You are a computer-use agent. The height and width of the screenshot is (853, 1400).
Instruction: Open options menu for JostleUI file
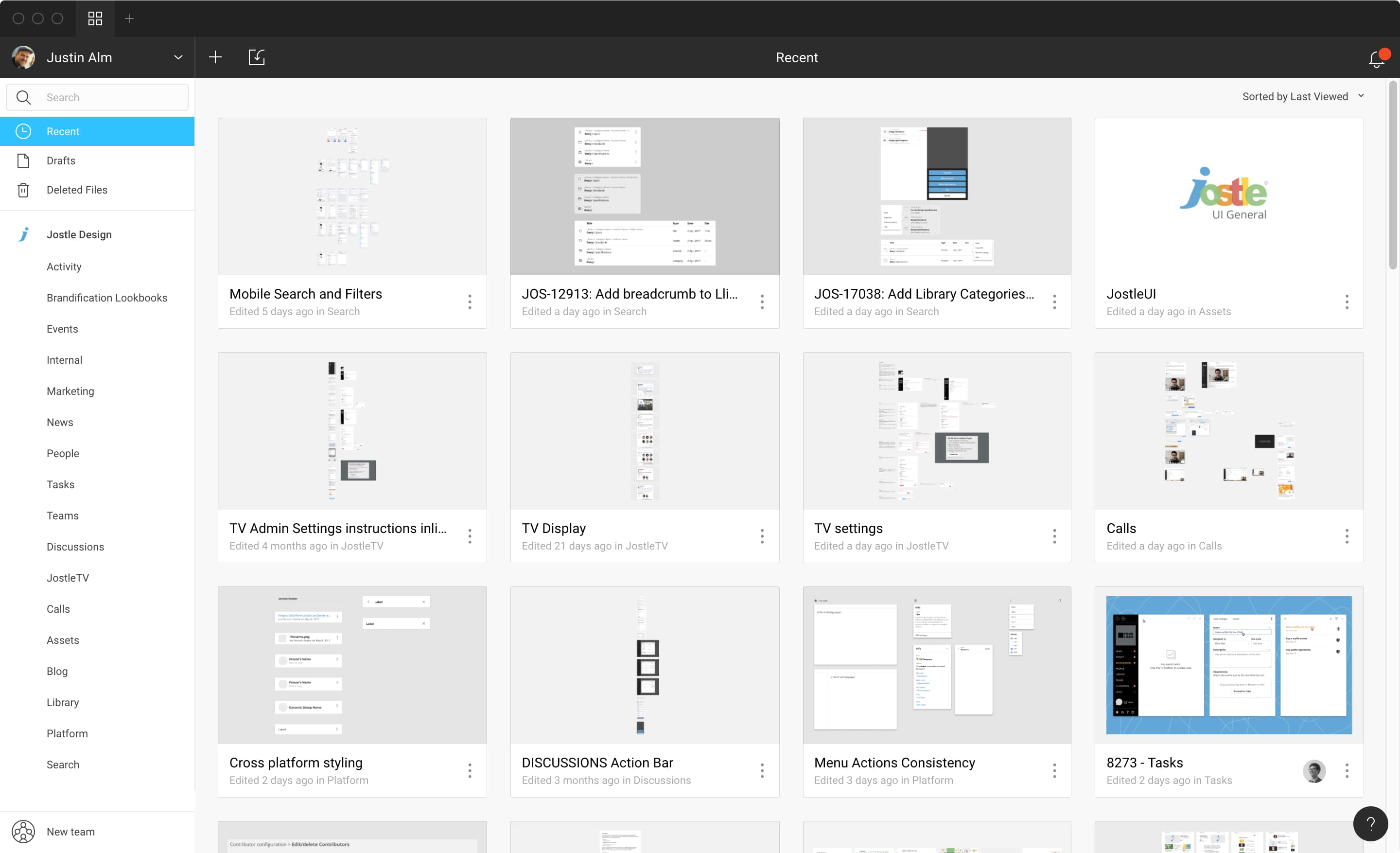[x=1347, y=302]
